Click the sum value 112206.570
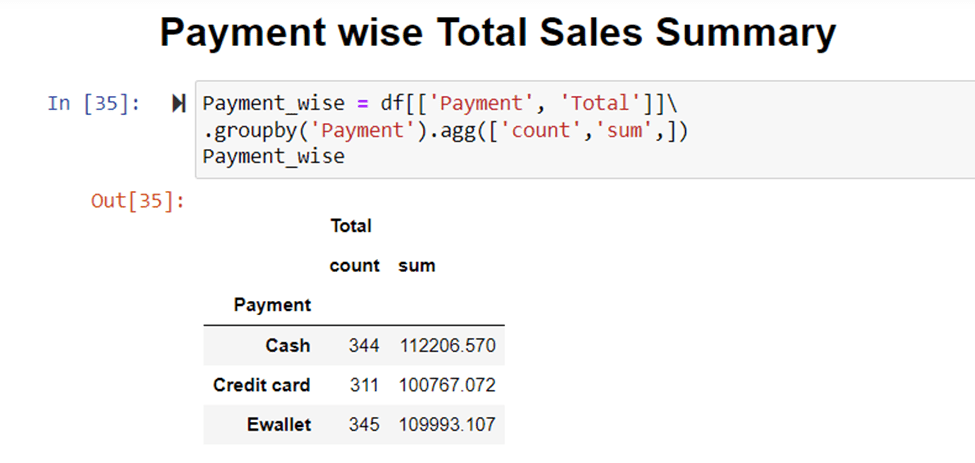The image size is (975, 463). coord(447,346)
